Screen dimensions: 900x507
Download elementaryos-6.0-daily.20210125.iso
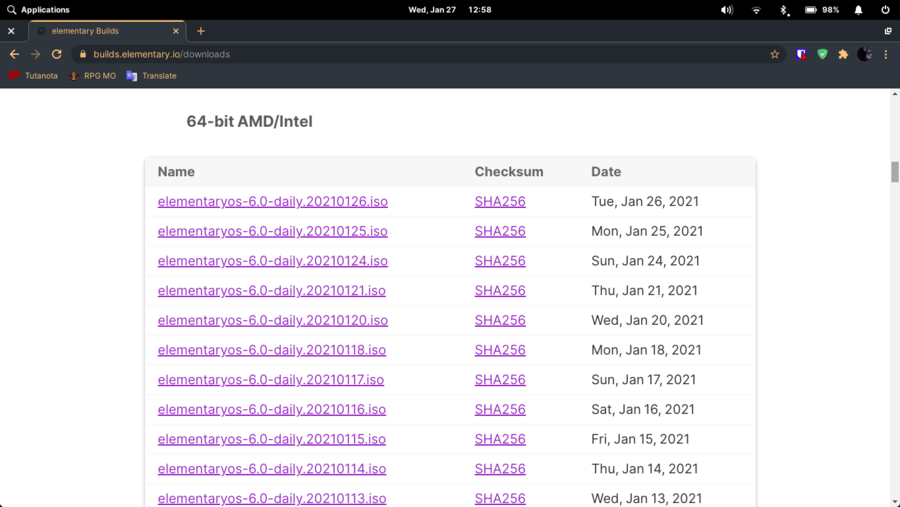coord(273,231)
